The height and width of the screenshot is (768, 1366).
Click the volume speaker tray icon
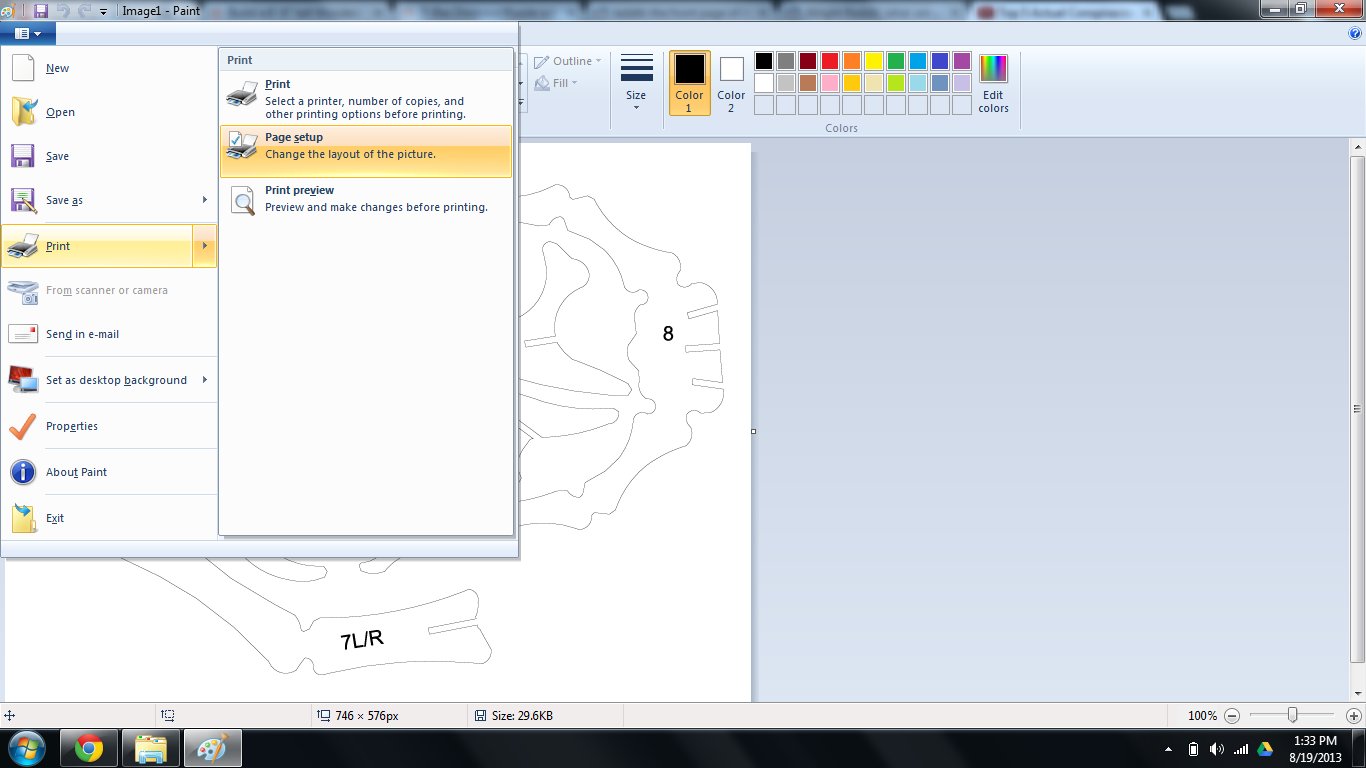1216,749
